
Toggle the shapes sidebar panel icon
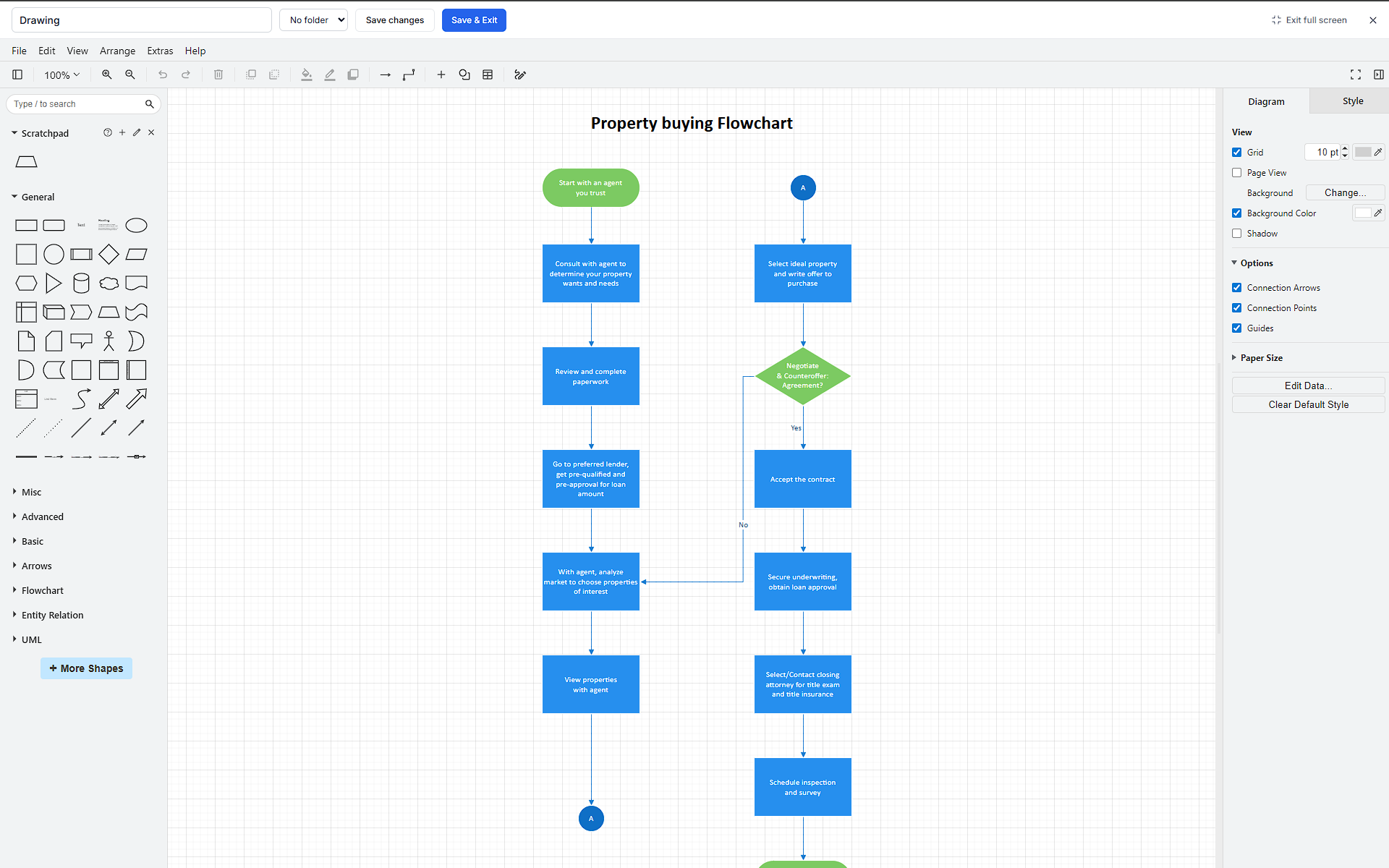(17, 75)
